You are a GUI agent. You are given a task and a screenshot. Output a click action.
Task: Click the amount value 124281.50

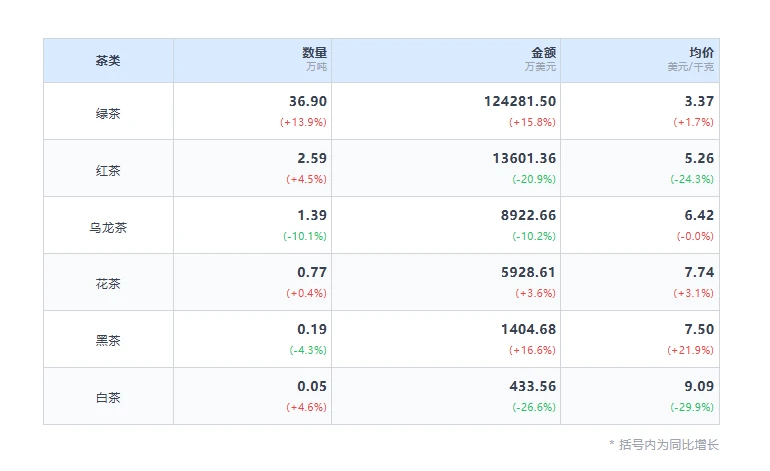(x=520, y=101)
